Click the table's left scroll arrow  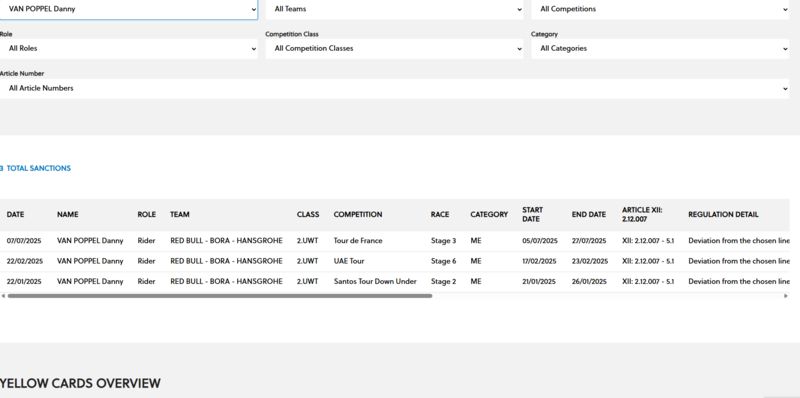3,296
